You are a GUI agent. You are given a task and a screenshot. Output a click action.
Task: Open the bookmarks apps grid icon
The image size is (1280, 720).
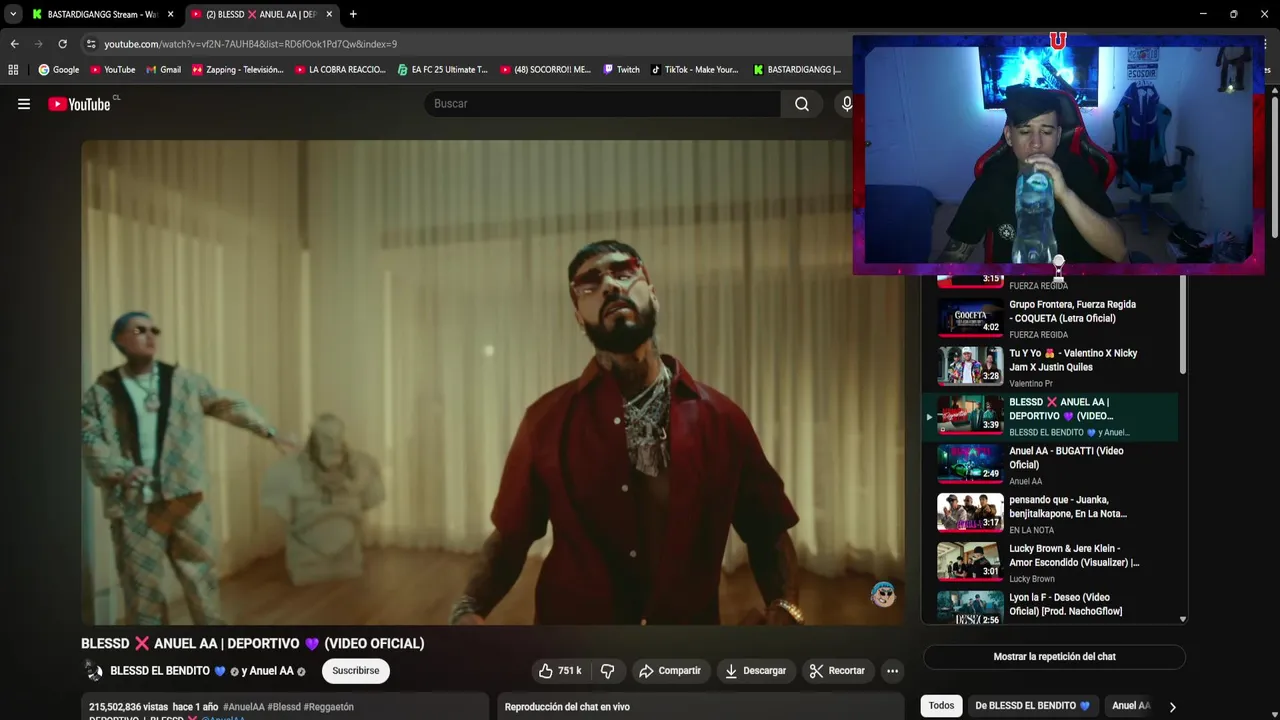(x=13, y=70)
